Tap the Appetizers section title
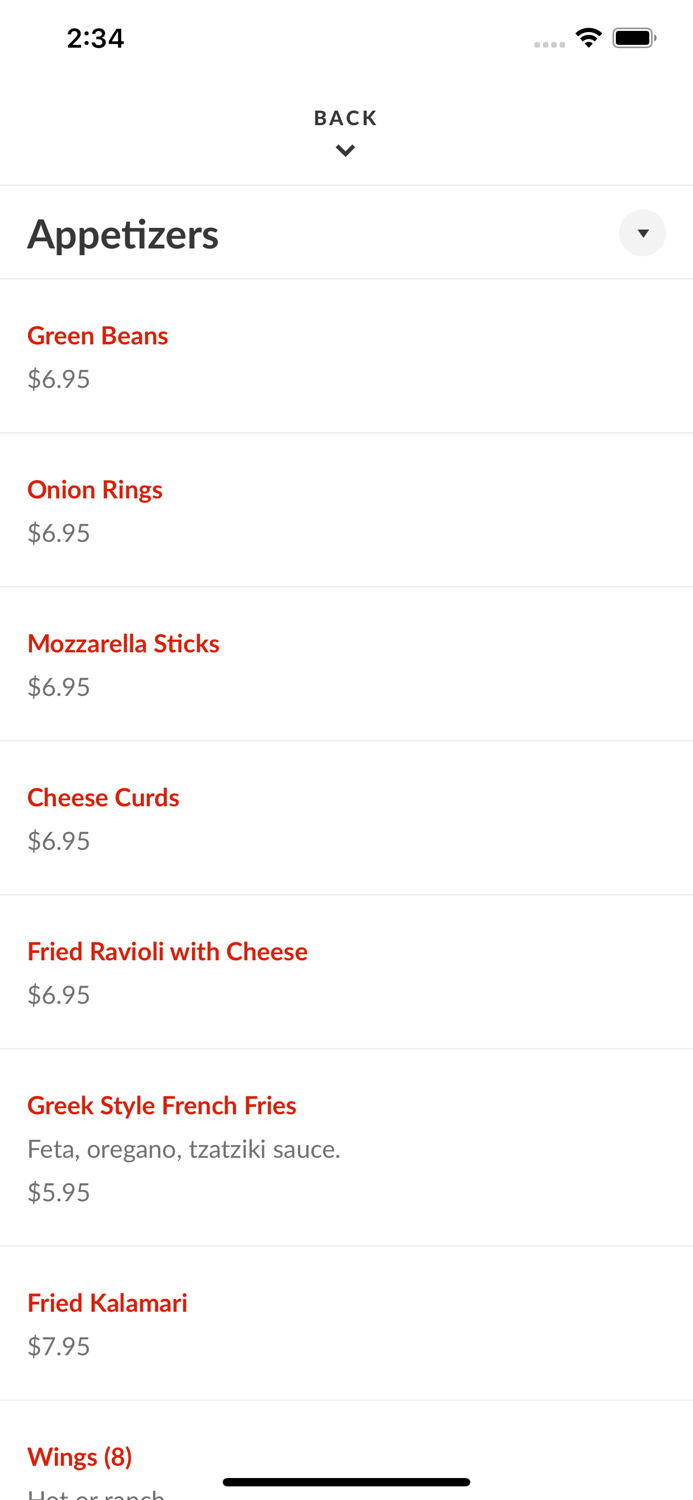The image size is (693, 1500). tap(123, 233)
